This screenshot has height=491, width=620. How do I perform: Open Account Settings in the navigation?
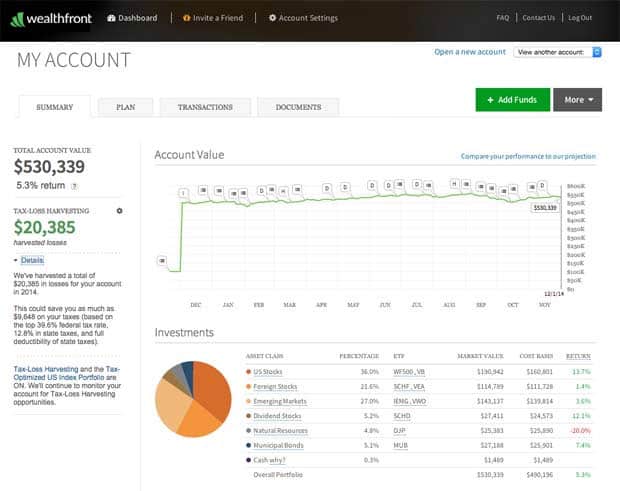pyautogui.click(x=308, y=18)
